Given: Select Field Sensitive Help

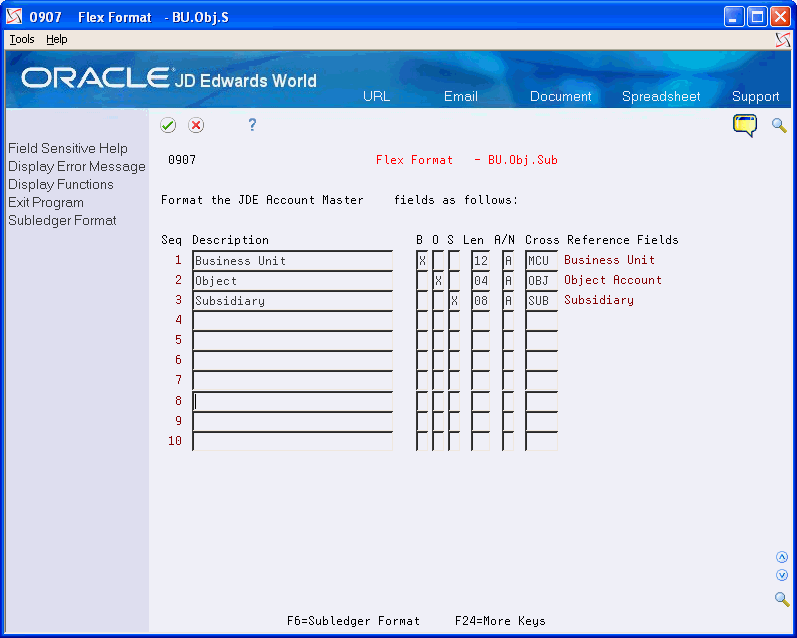Looking at the screenshot, I should click(68, 148).
